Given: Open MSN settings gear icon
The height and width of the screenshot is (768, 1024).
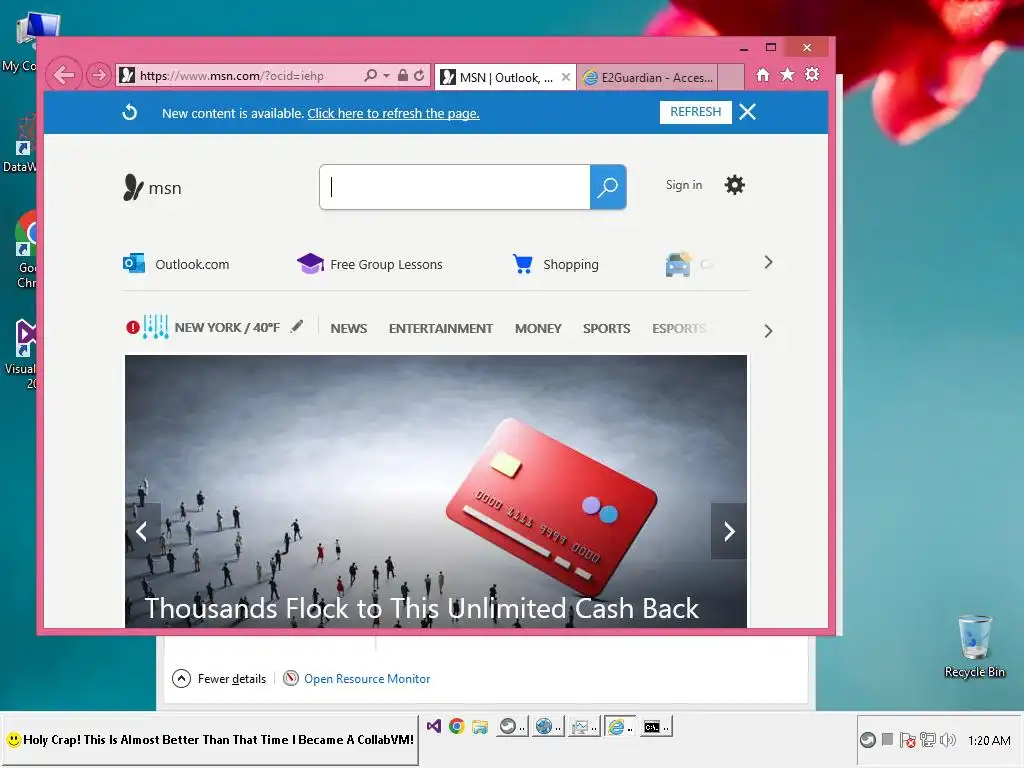Looking at the screenshot, I should pyautogui.click(x=735, y=185).
